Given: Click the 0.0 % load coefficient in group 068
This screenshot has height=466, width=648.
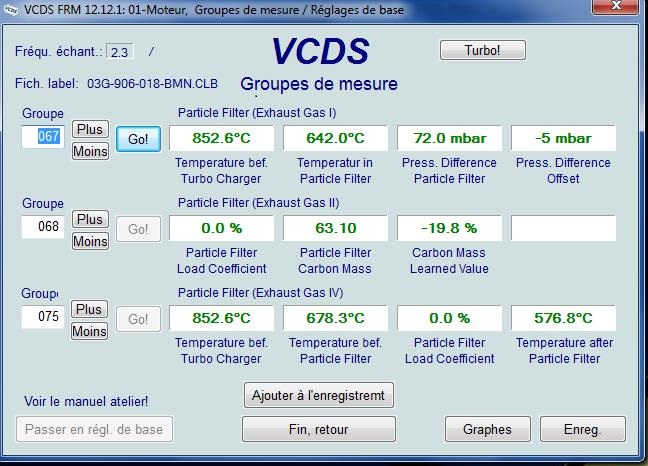Looking at the screenshot, I should [x=222, y=228].
